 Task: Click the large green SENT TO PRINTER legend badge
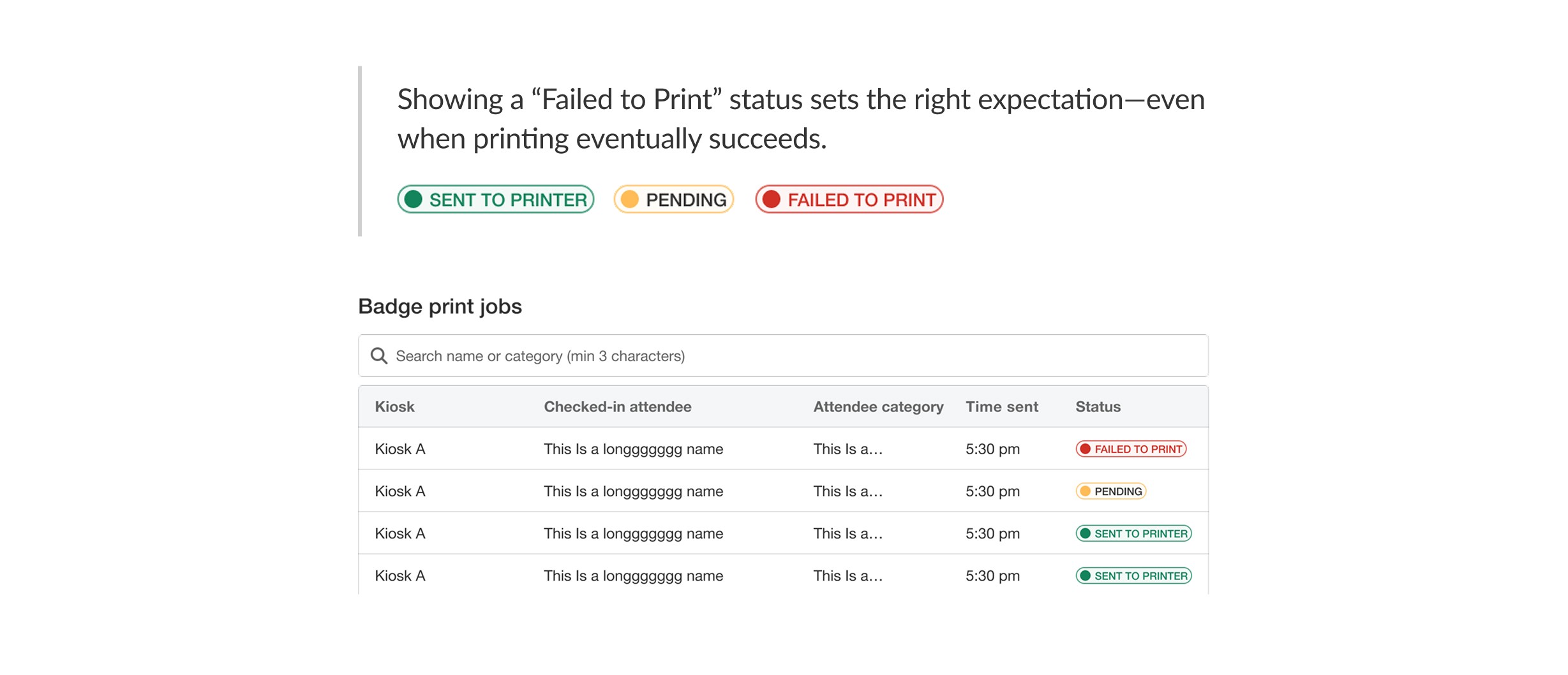pyautogui.click(x=496, y=200)
